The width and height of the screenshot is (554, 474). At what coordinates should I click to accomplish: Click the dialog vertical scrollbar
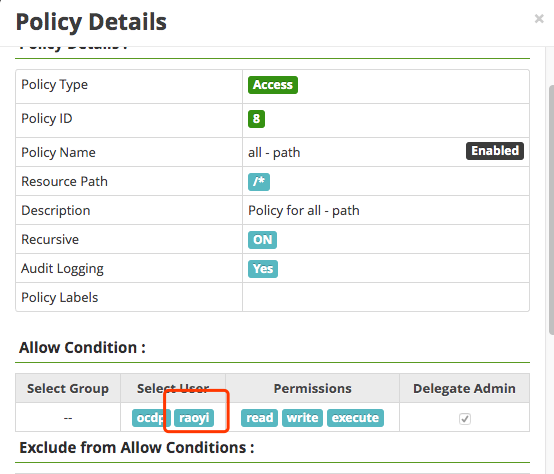[x=551, y=208]
